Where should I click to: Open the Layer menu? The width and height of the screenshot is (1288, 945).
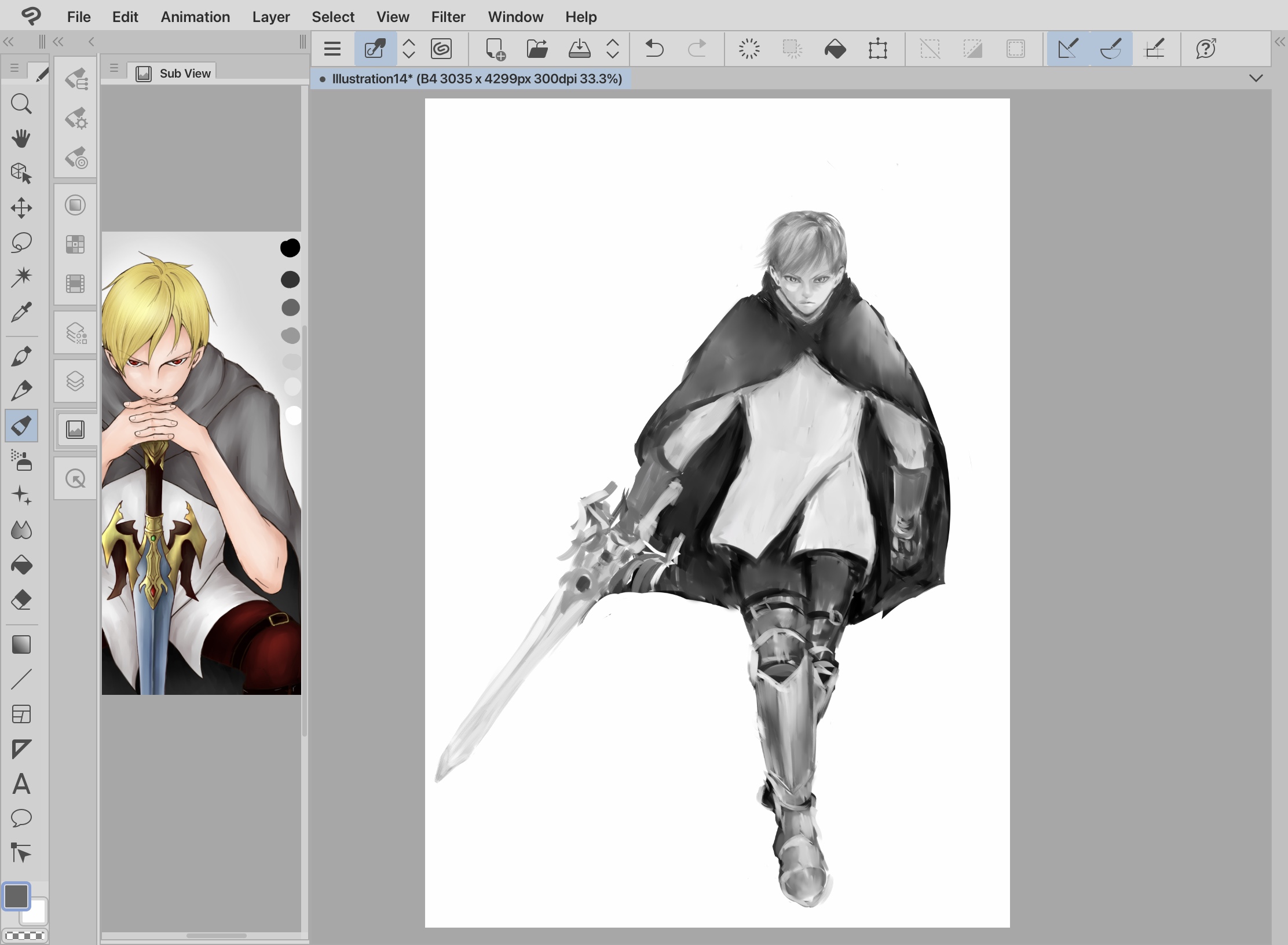[271, 17]
